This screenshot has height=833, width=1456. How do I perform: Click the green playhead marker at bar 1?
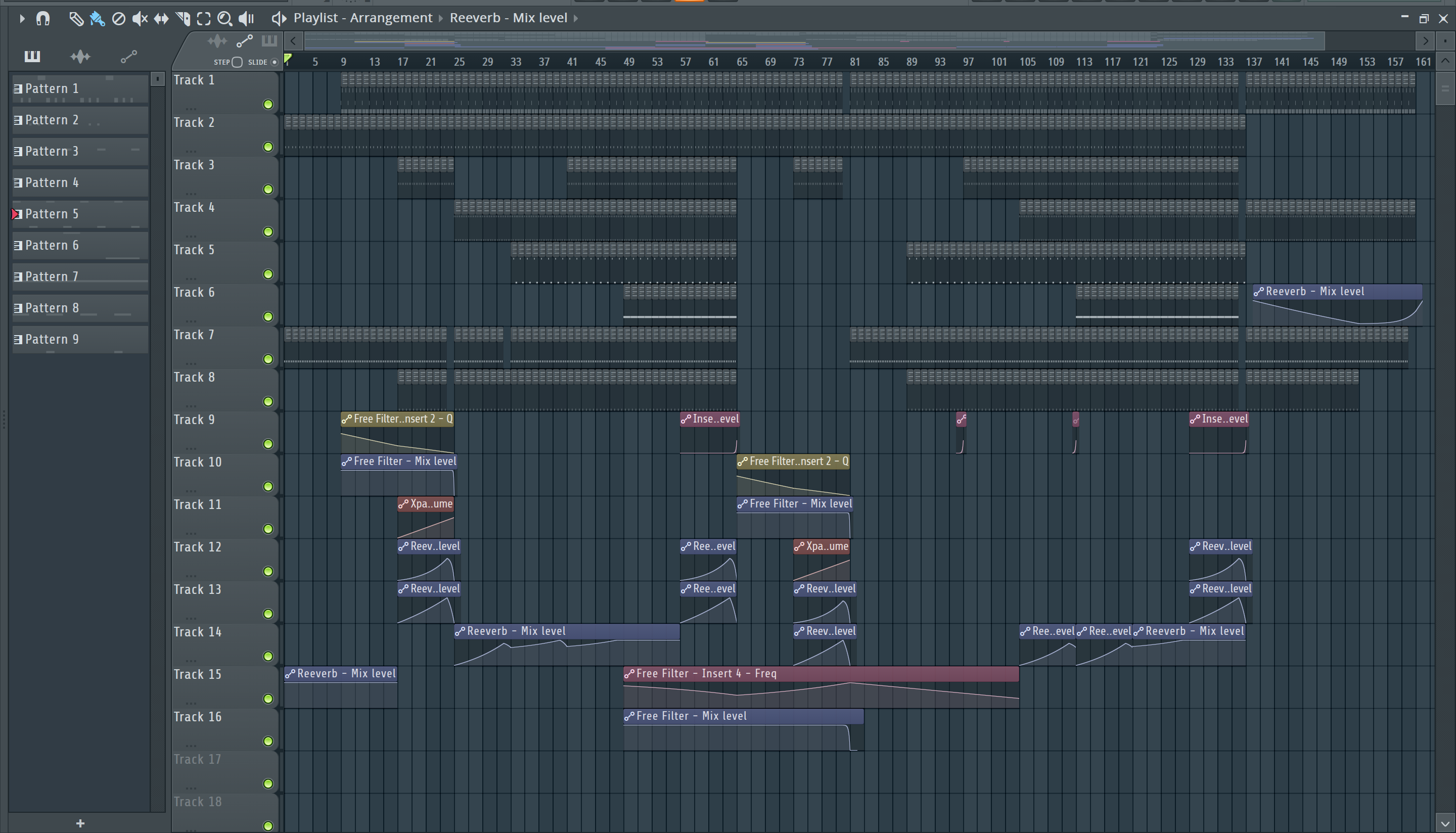pyautogui.click(x=288, y=58)
